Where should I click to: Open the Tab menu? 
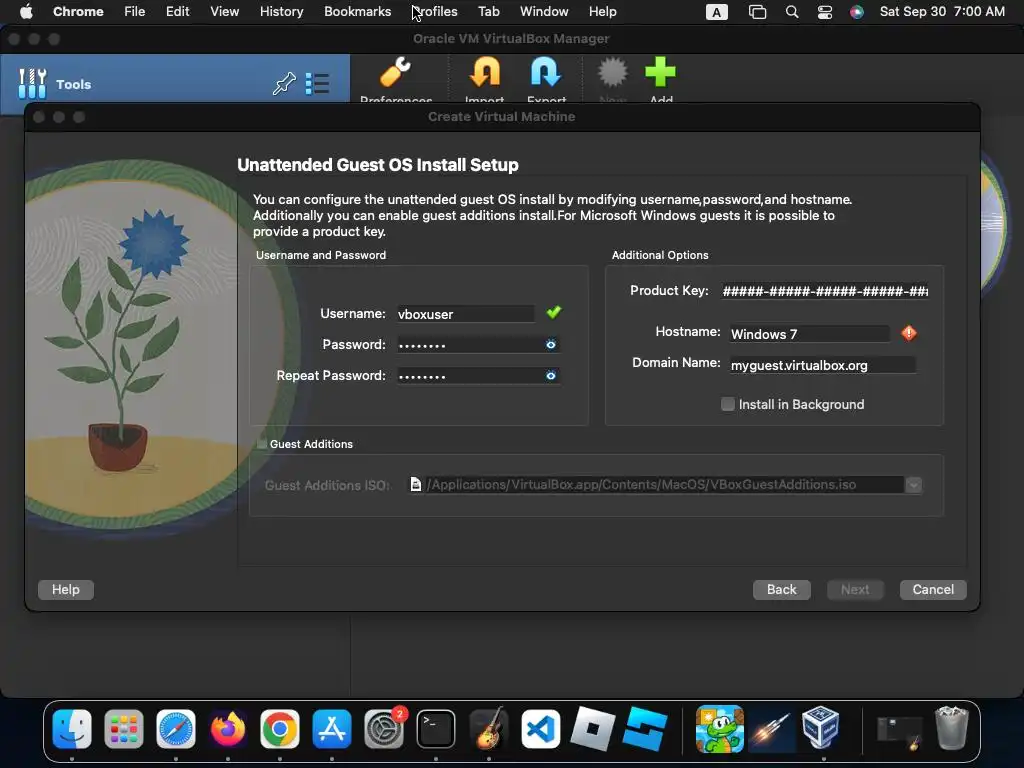point(488,12)
